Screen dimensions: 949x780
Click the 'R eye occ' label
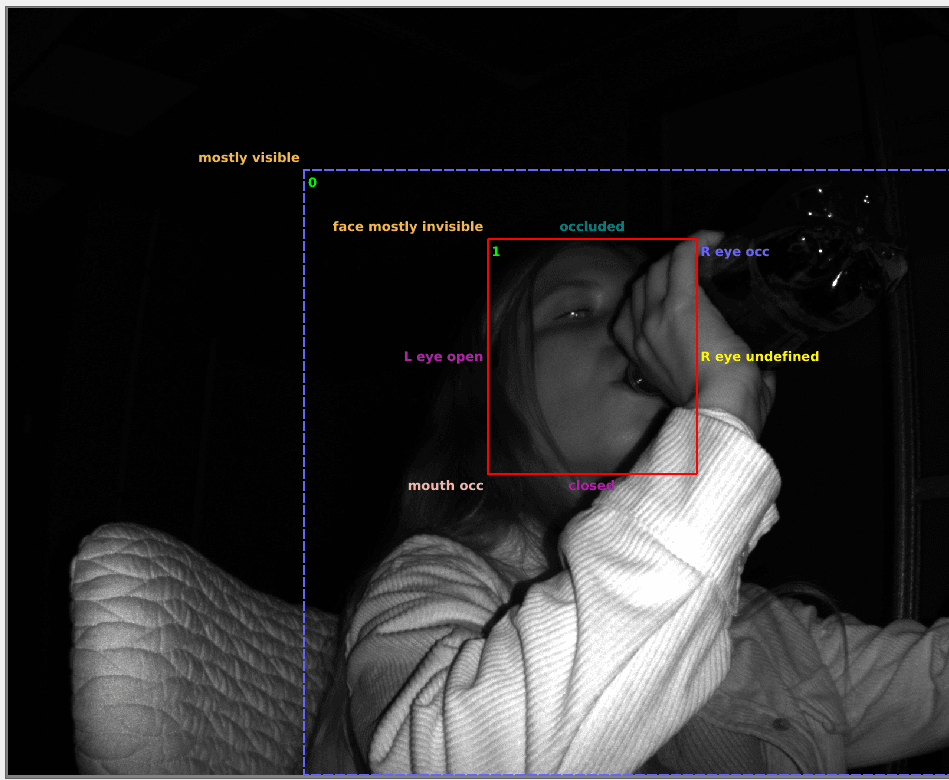tap(735, 252)
